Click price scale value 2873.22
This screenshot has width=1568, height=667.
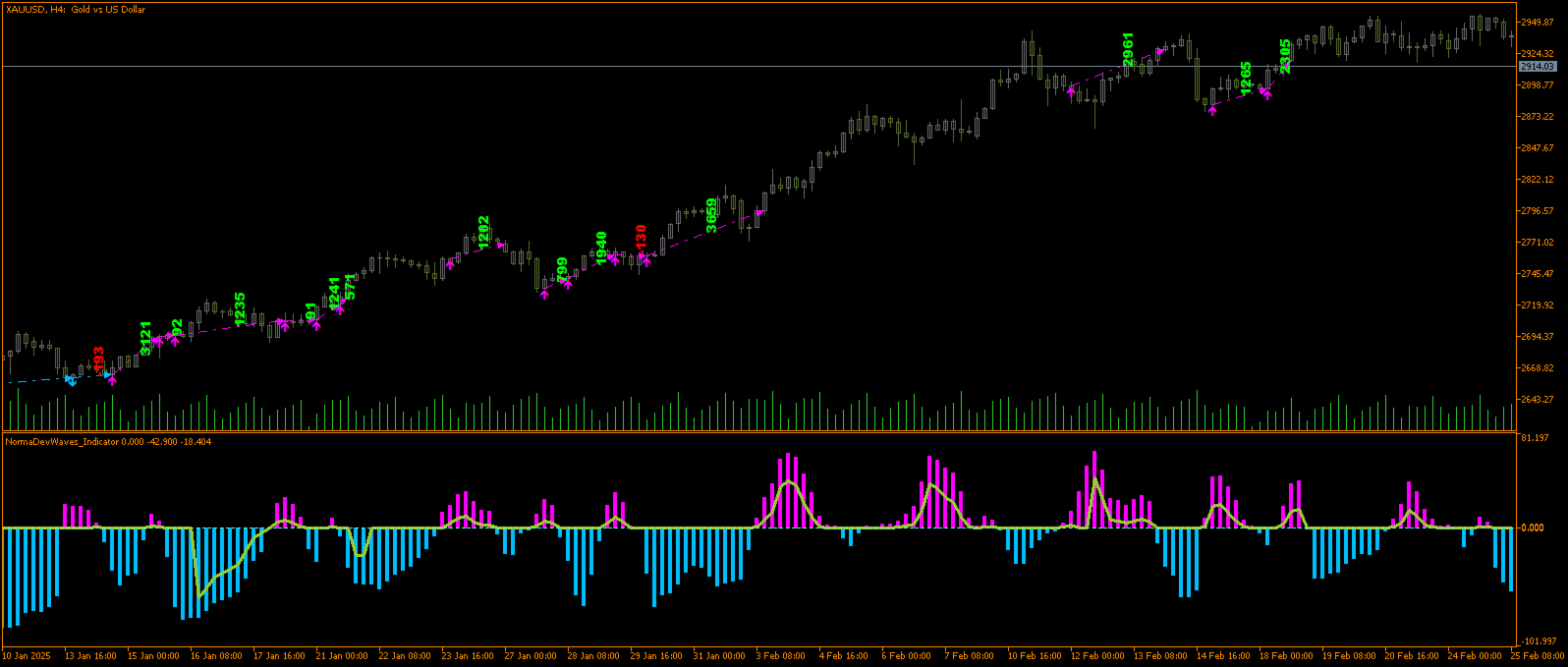coord(1538,116)
